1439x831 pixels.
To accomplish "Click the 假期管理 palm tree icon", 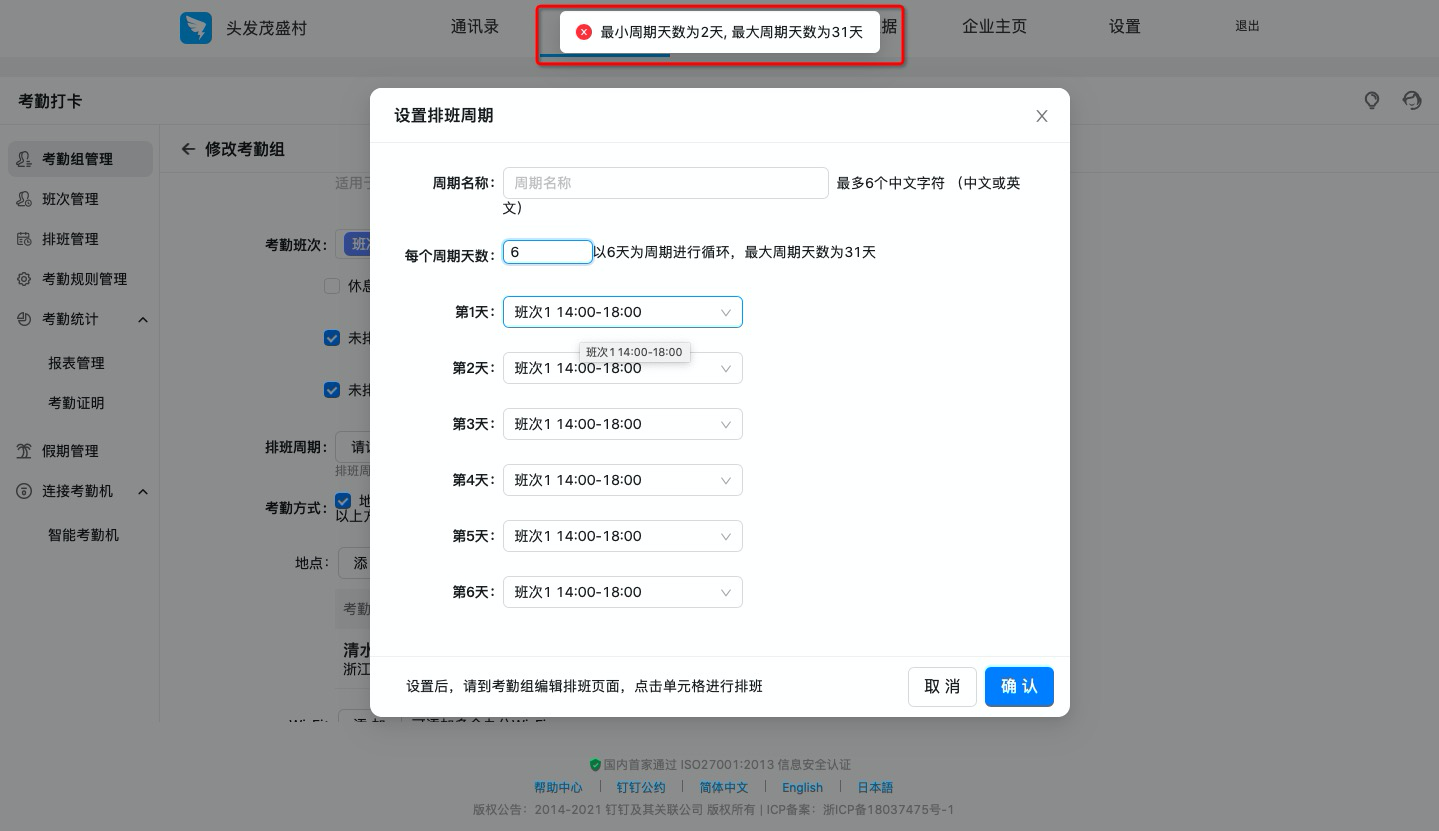I will point(24,451).
